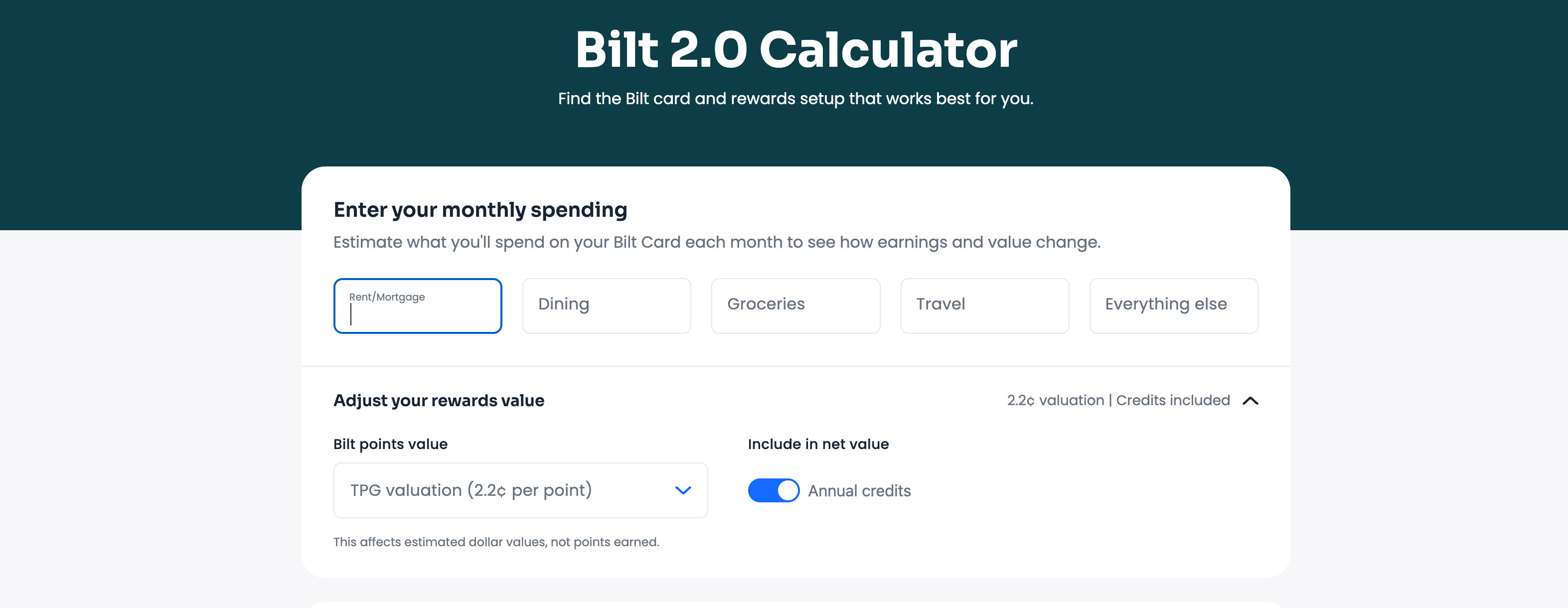Viewport: 1568px width, 608px height.
Task: Click the dollar values disclaimer text
Action: pyautogui.click(x=496, y=541)
